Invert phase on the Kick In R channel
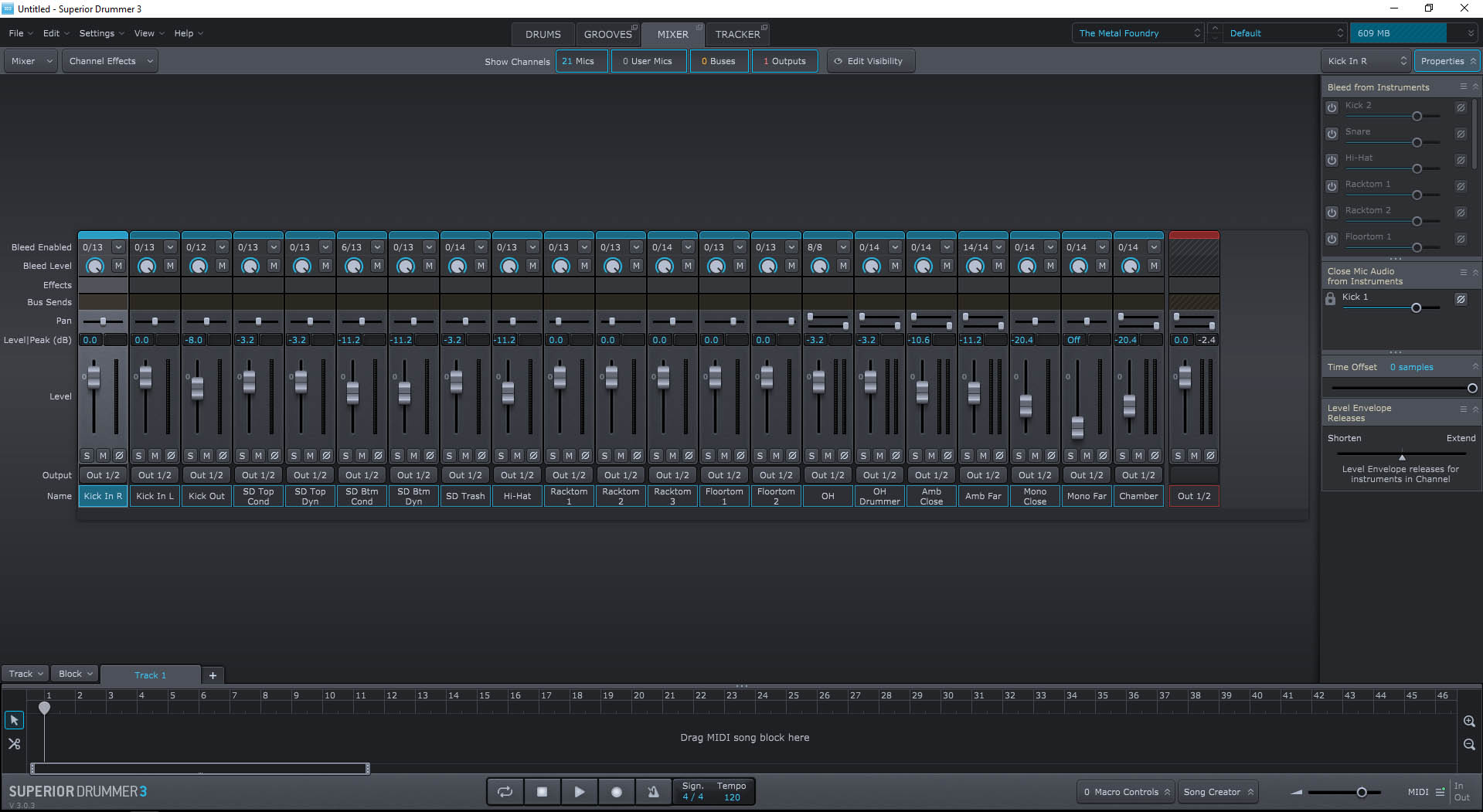The image size is (1483, 812). 119,456
